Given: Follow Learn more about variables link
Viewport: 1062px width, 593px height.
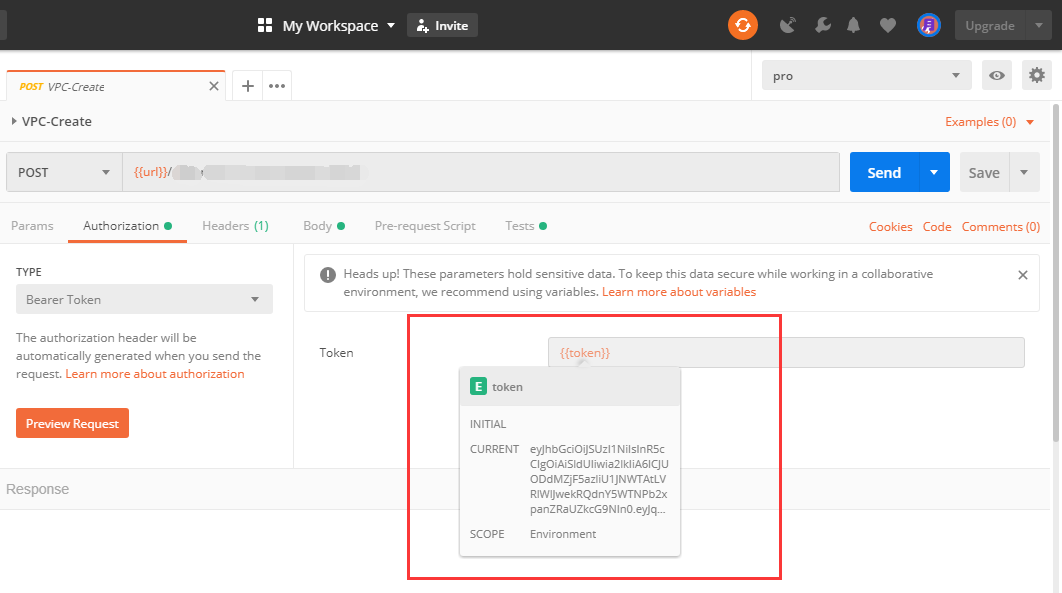Looking at the screenshot, I should pyautogui.click(x=679, y=292).
